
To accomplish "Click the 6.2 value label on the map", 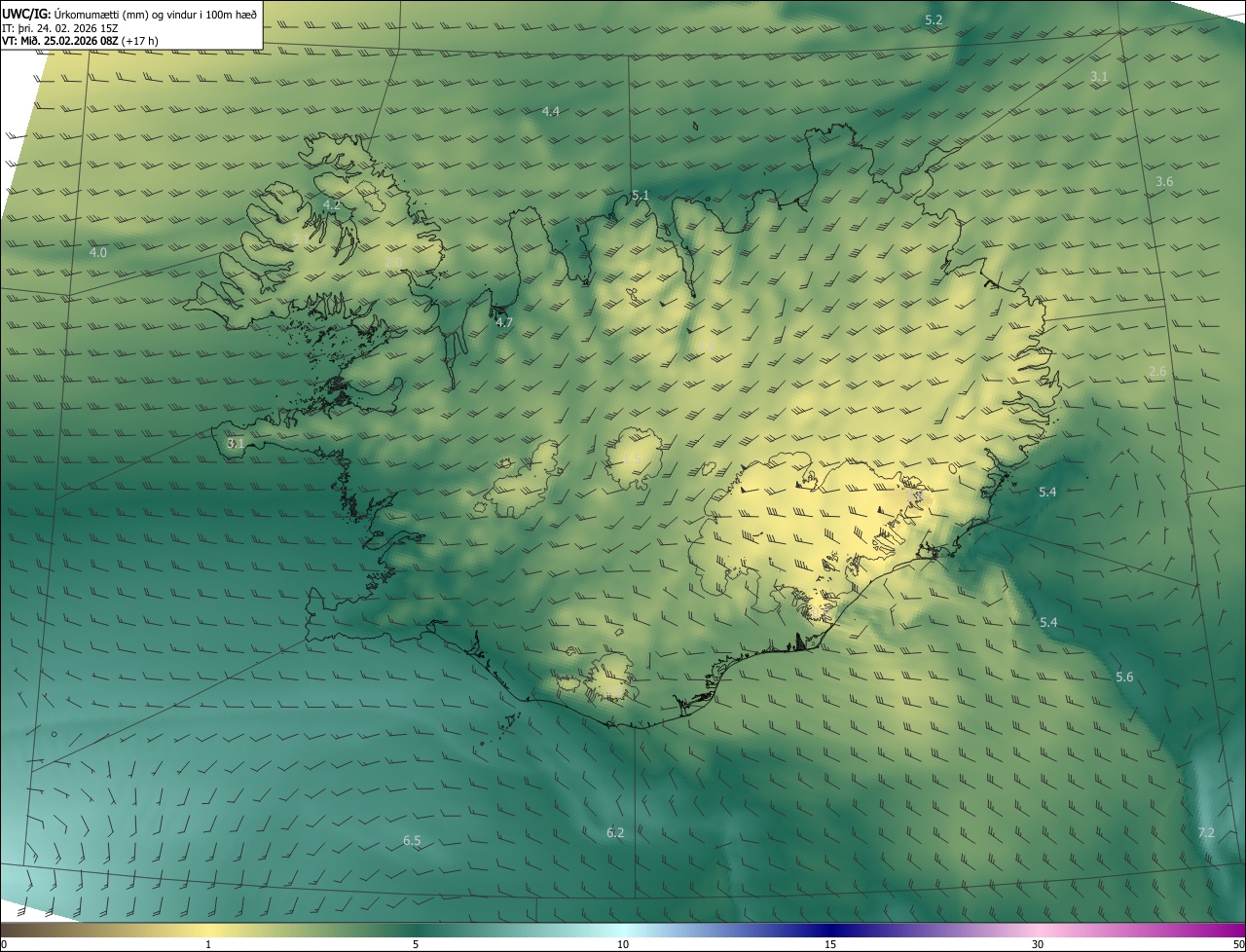I will 615,832.
